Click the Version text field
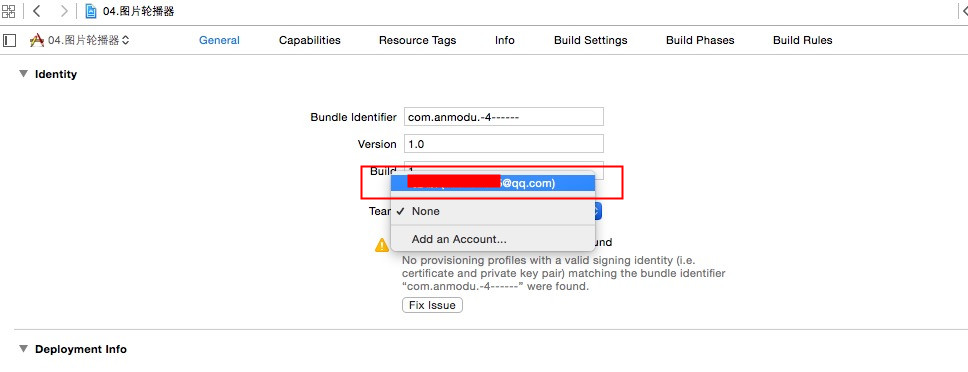 coord(503,144)
